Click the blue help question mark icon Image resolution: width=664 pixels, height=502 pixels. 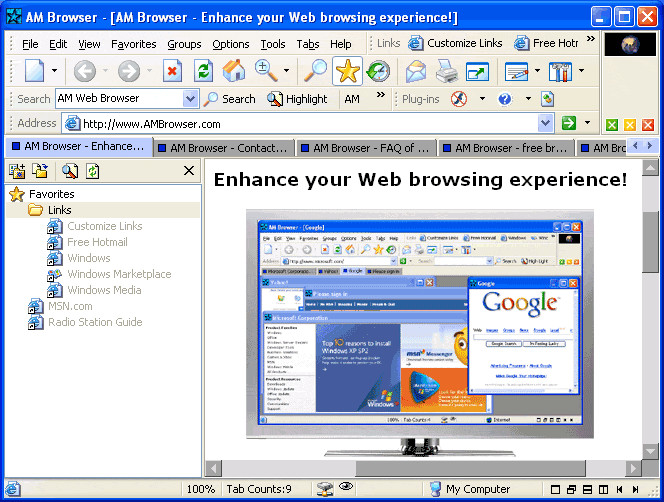pyautogui.click(x=504, y=99)
